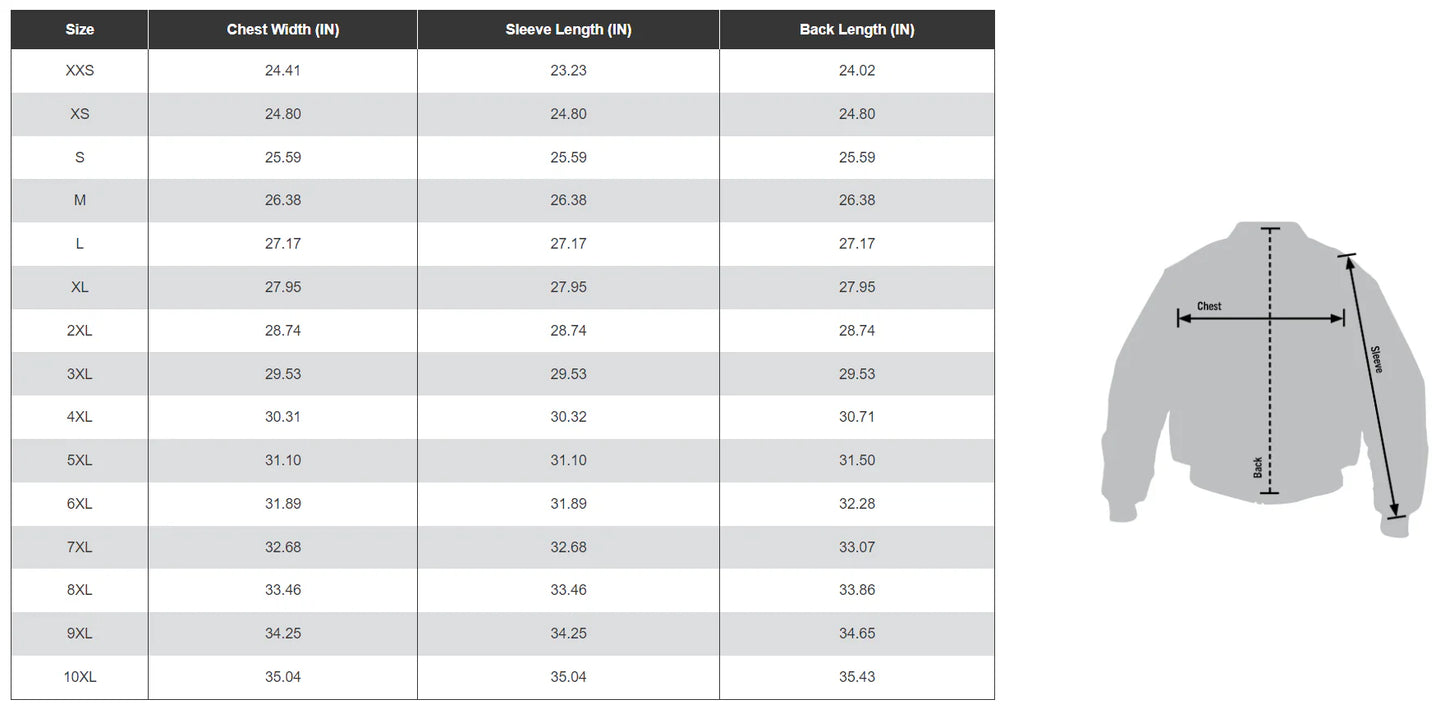Viewport: 1445px width, 718px height.
Task: Click the M size row label
Action: point(80,201)
